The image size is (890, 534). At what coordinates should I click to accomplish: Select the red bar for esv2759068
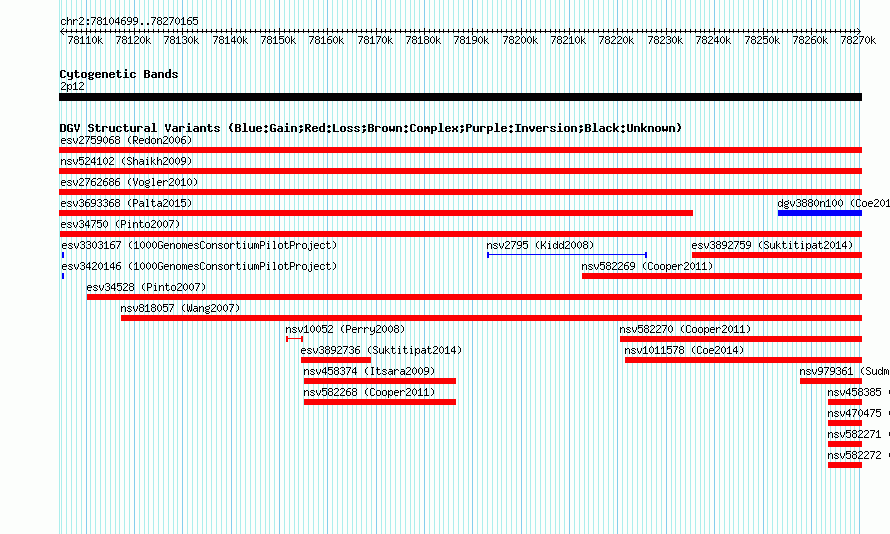point(460,150)
